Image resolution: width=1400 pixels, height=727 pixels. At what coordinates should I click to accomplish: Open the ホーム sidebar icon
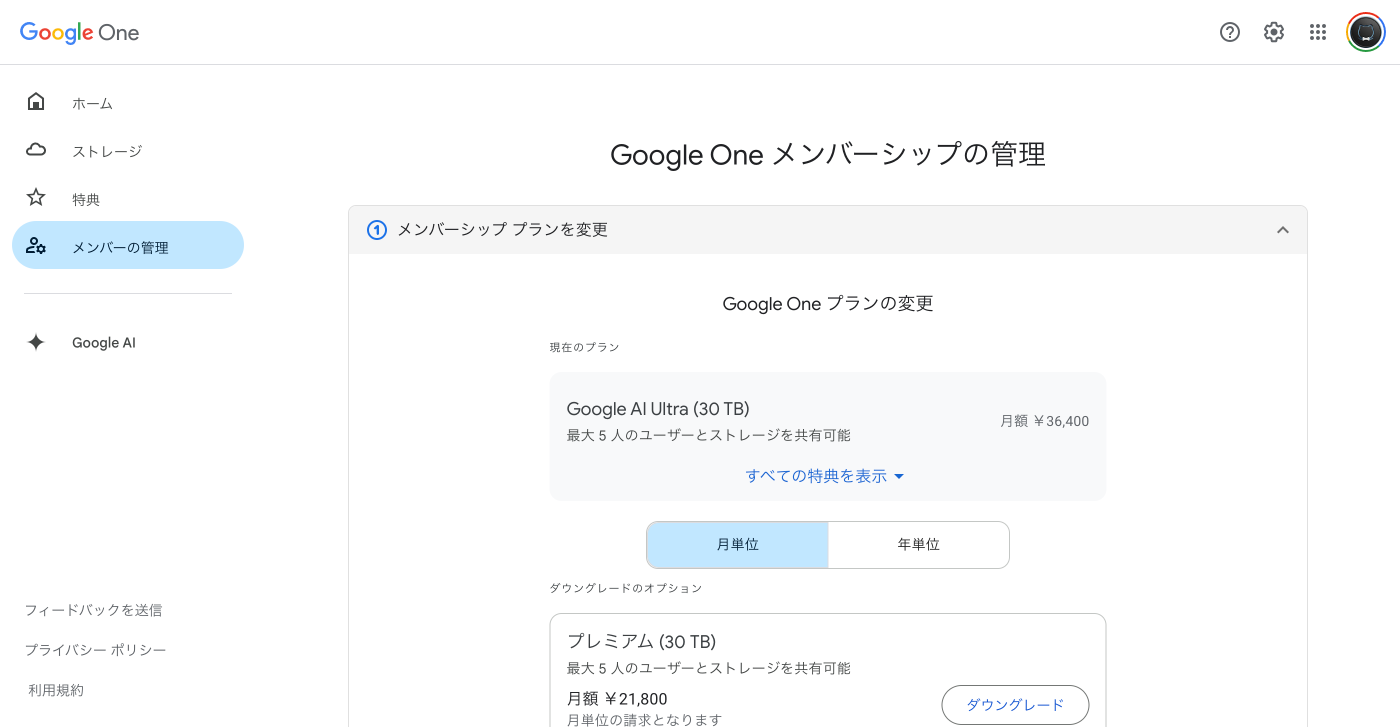coord(36,101)
